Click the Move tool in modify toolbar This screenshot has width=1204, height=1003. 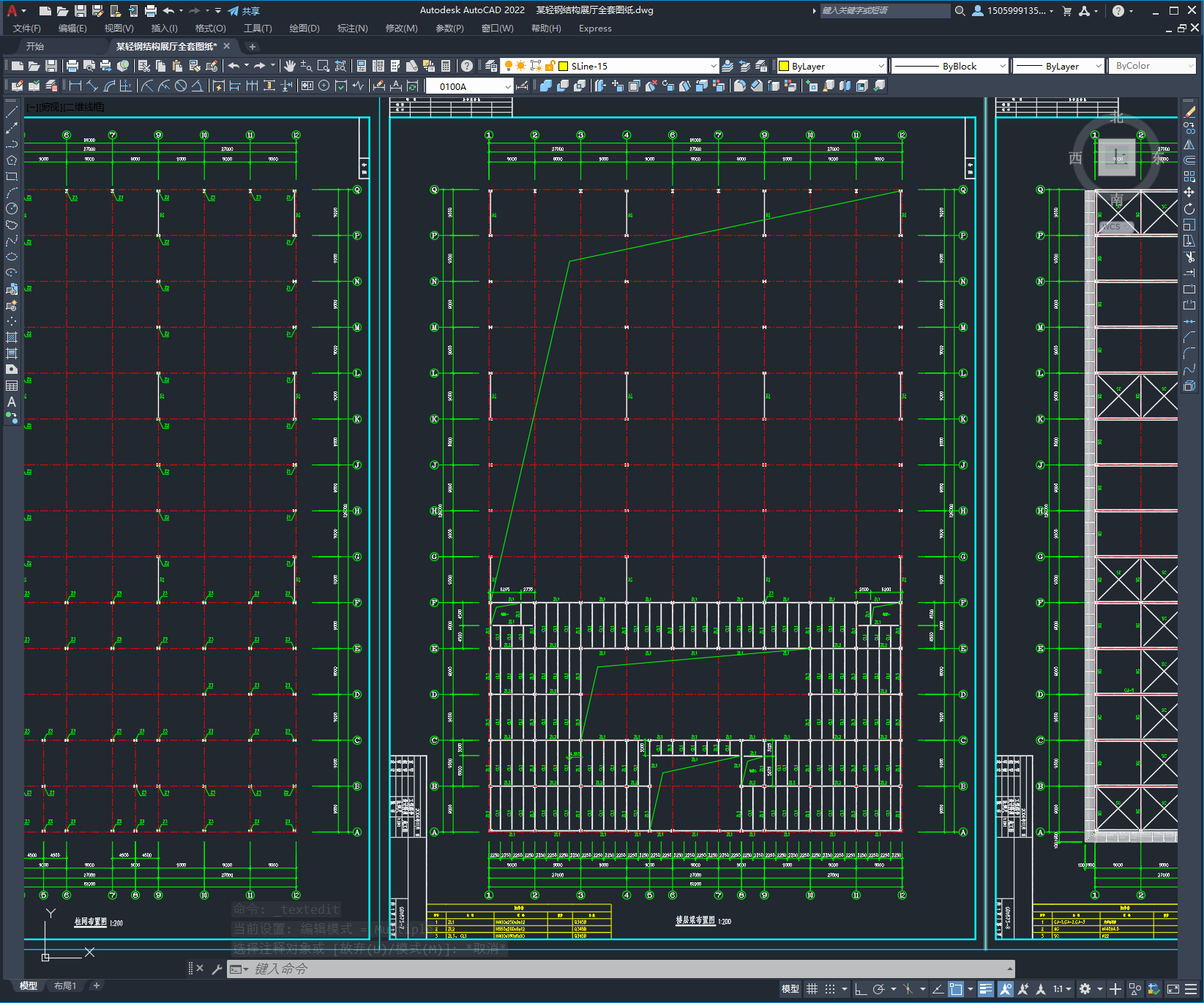pyautogui.click(x=1189, y=192)
